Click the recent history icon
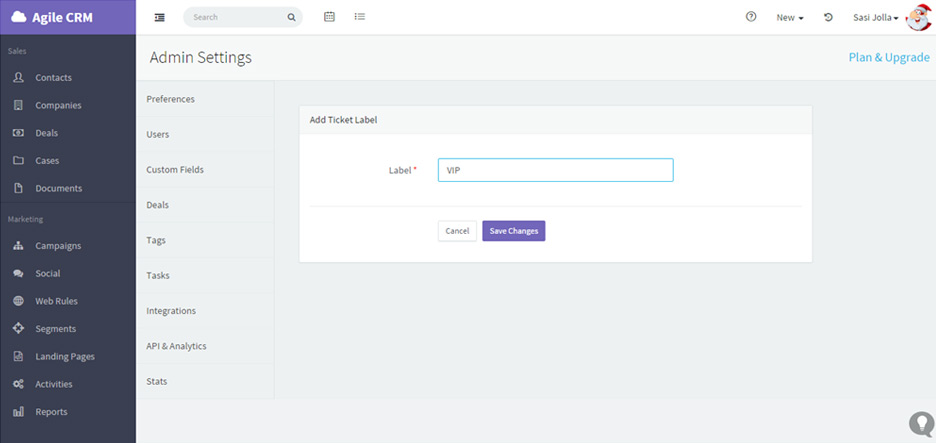Viewport: 936px width, 443px height. coord(829,17)
